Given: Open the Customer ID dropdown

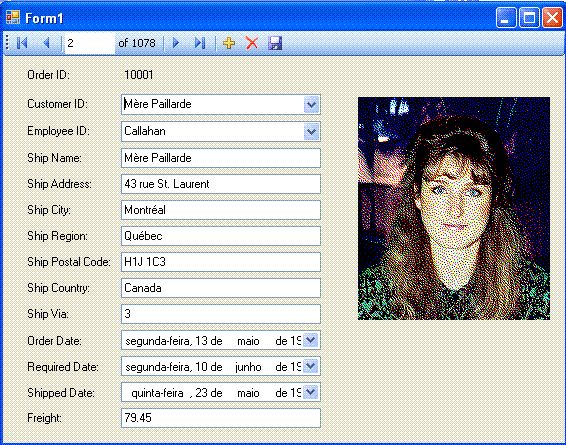Looking at the screenshot, I should (x=311, y=105).
